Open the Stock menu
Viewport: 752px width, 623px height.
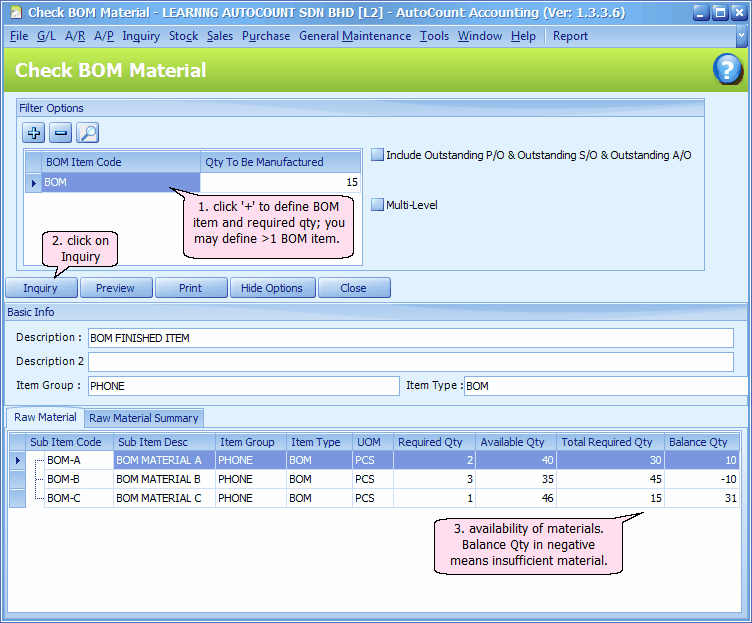point(183,36)
